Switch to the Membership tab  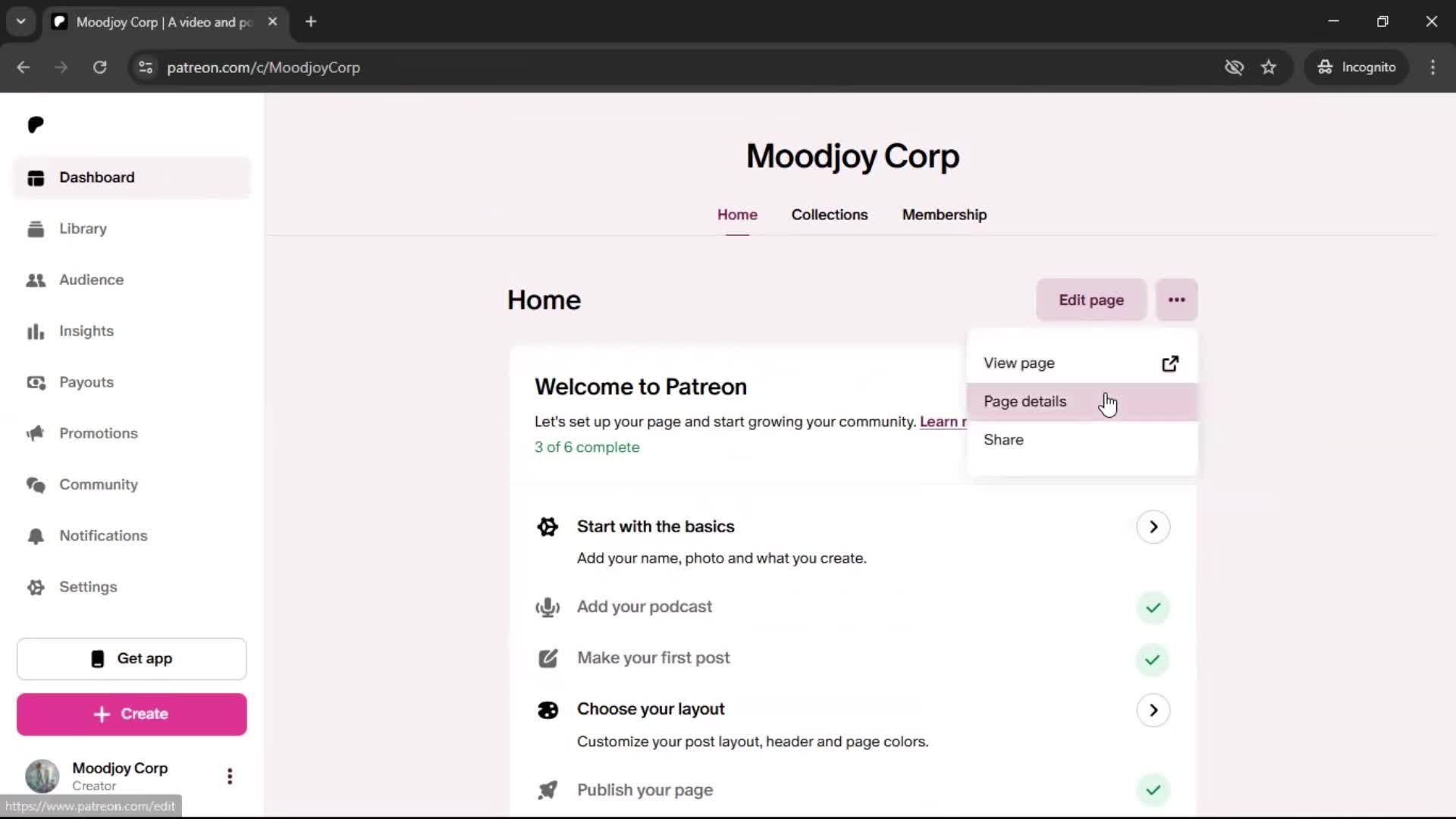pyautogui.click(x=944, y=215)
